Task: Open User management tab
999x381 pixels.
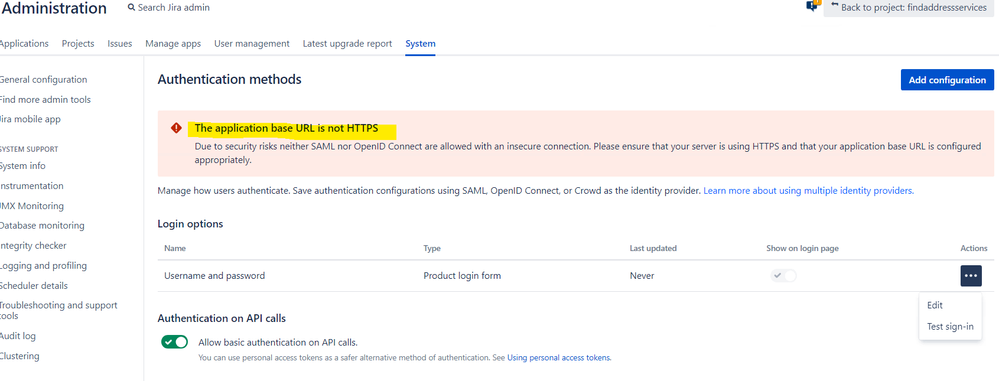Action: pos(252,43)
